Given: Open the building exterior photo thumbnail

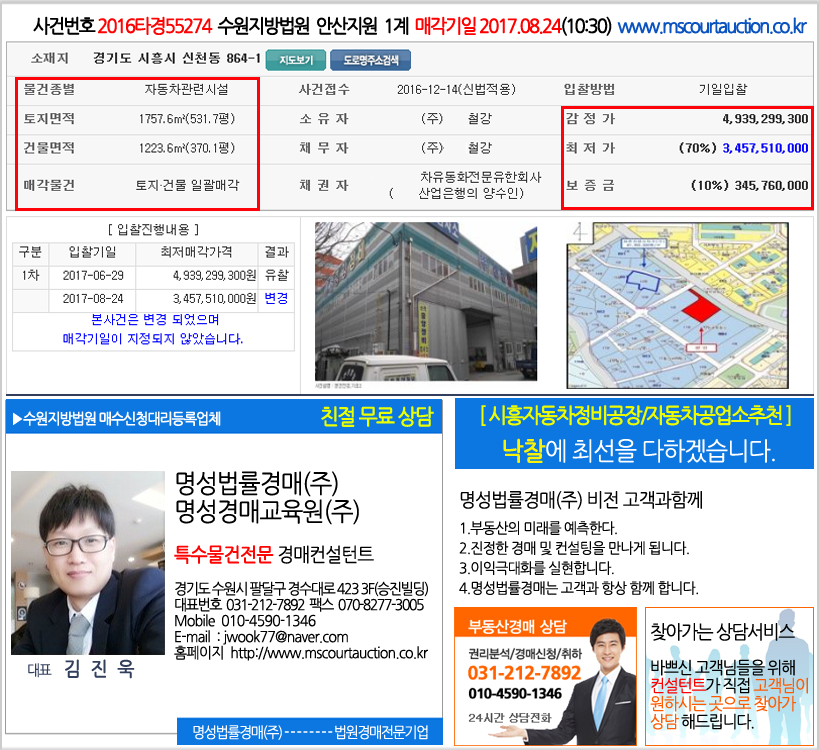Looking at the screenshot, I should coord(426,301).
